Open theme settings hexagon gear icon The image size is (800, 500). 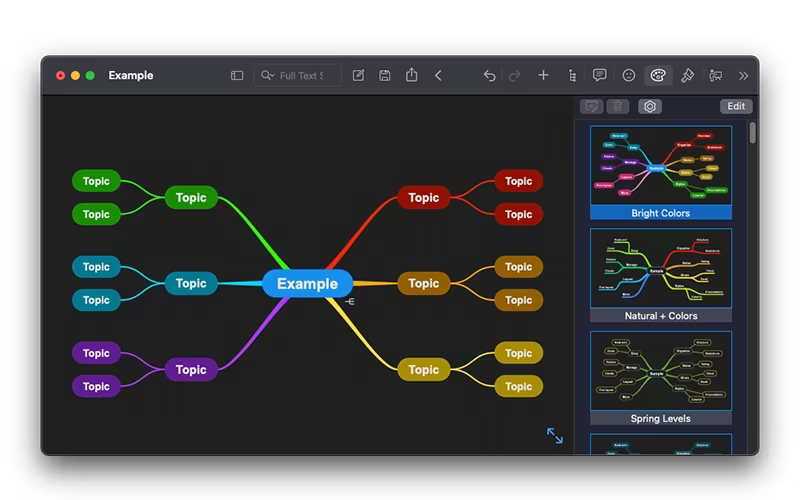coord(649,106)
